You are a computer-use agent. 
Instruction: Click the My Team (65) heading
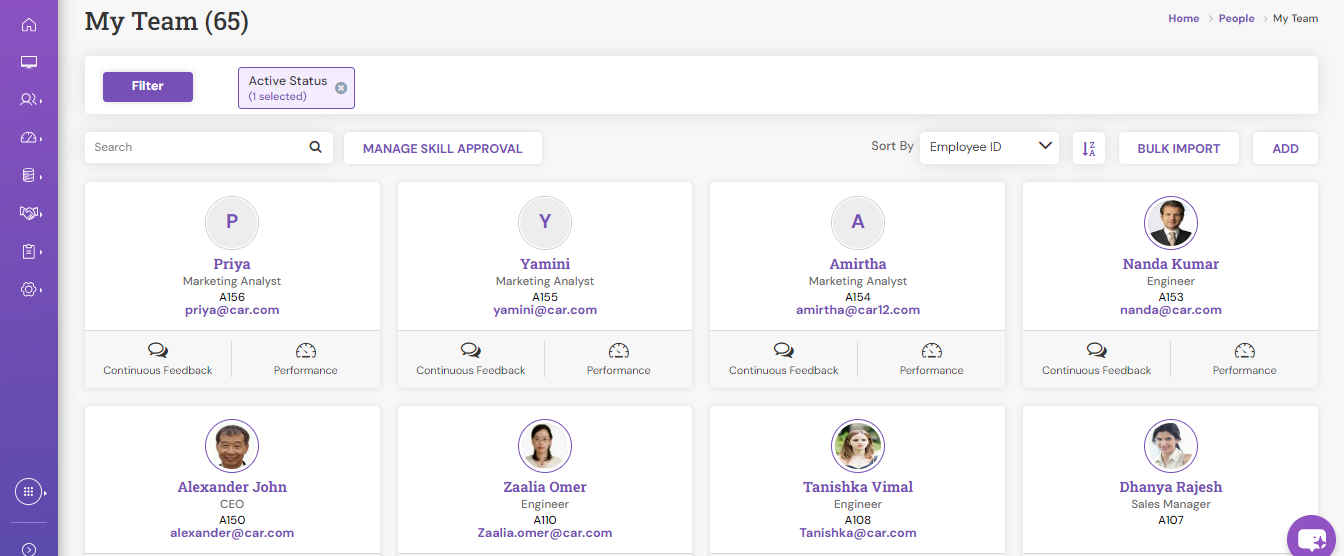point(167,20)
